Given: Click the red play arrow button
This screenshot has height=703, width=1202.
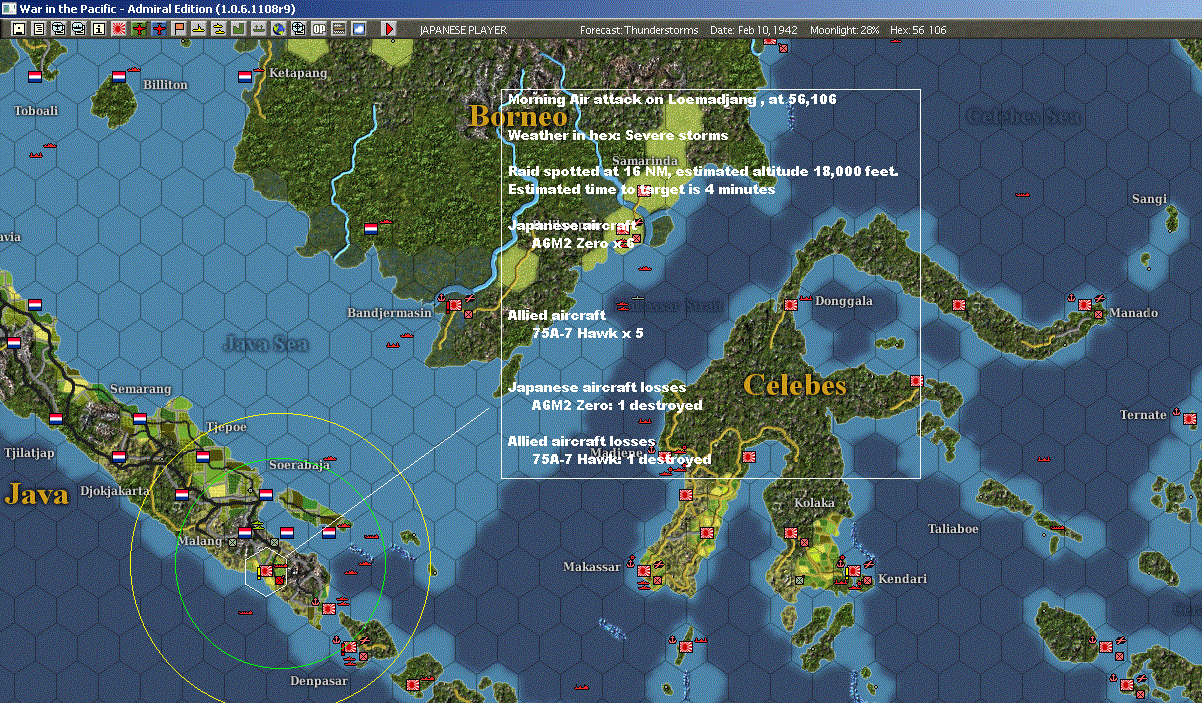Looking at the screenshot, I should (x=389, y=29).
